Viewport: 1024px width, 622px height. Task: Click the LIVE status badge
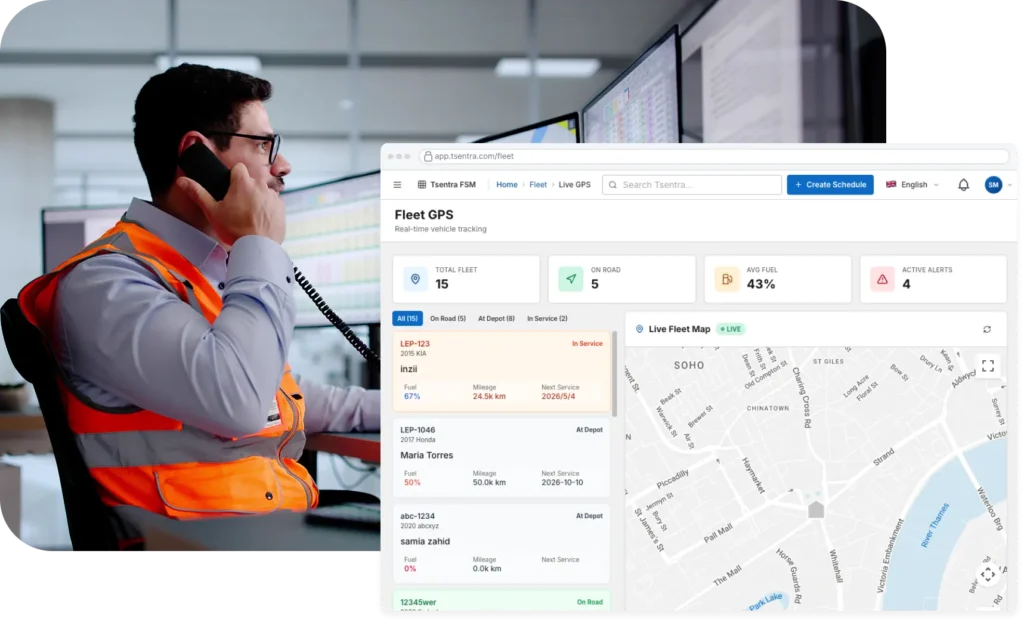coord(731,329)
